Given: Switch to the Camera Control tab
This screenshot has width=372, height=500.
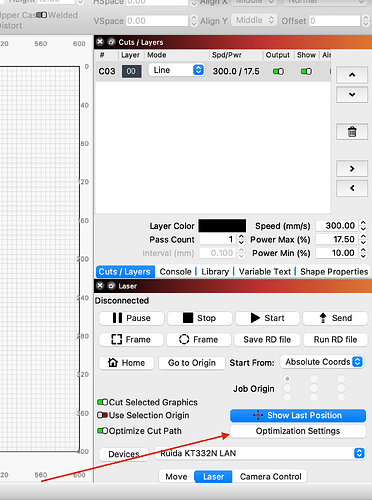Looking at the screenshot, I should (x=270, y=477).
